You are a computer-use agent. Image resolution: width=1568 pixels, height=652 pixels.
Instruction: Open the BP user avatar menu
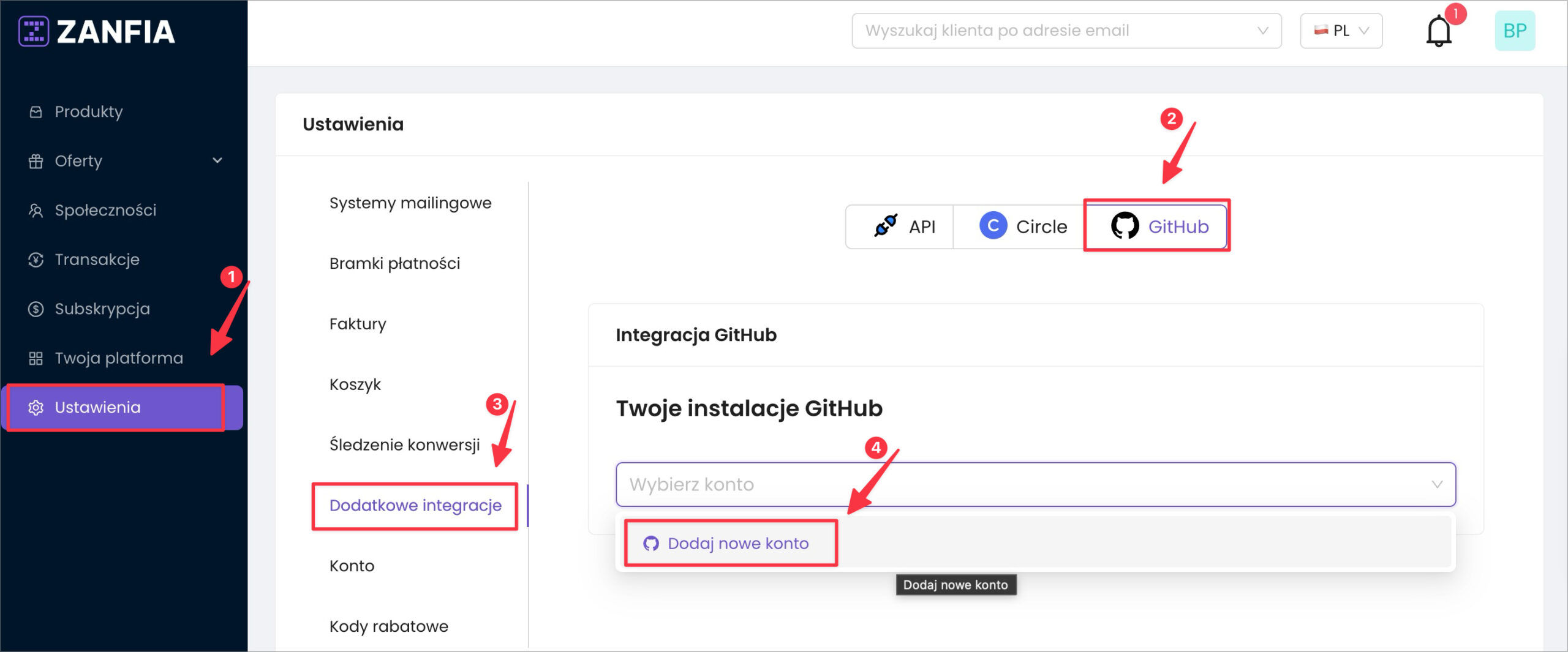[x=1514, y=31]
